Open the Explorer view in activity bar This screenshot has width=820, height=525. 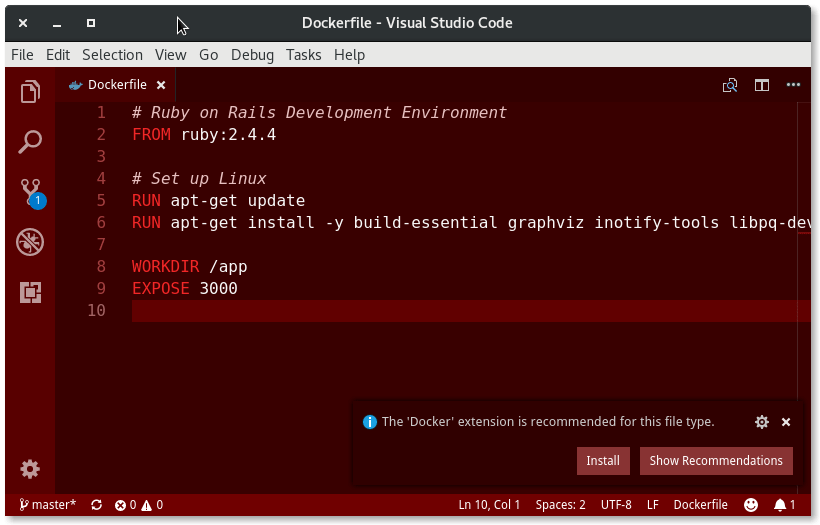click(x=30, y=92)
